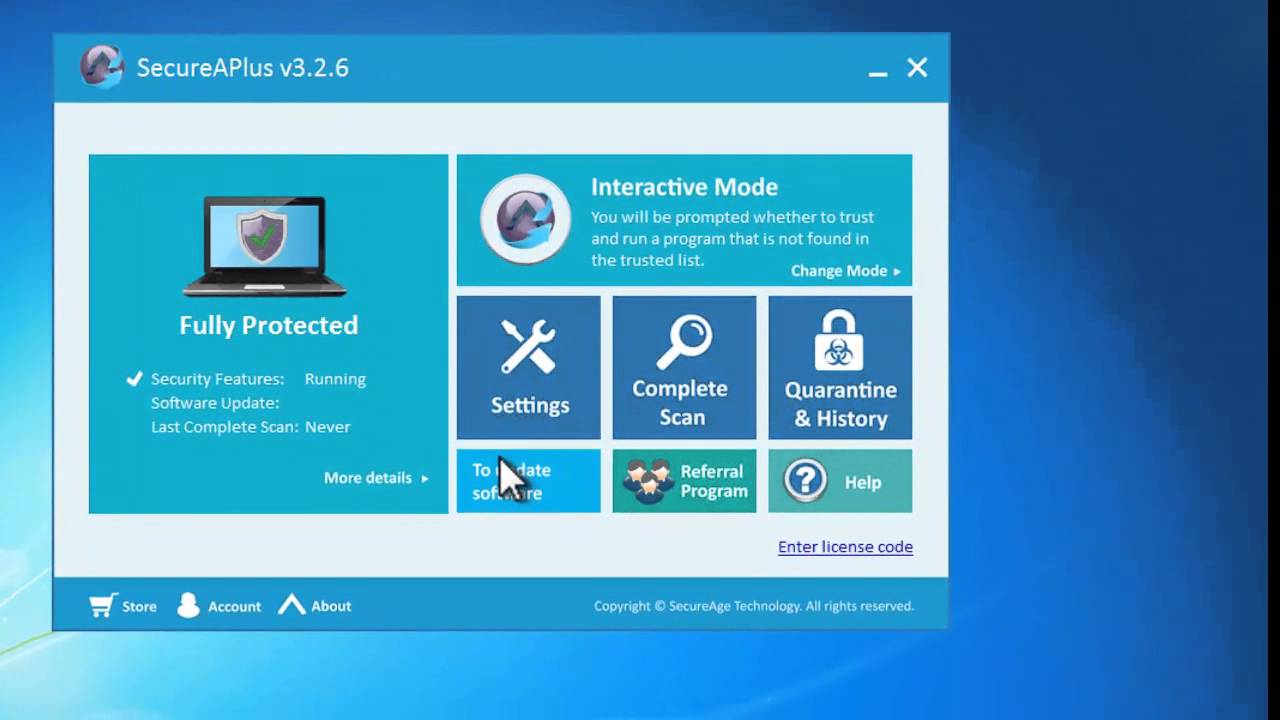1280x720 pixels.
Task: Start a Complete Scan via magnifier tile
Action: pyautogui.click(x=684, y=367)
